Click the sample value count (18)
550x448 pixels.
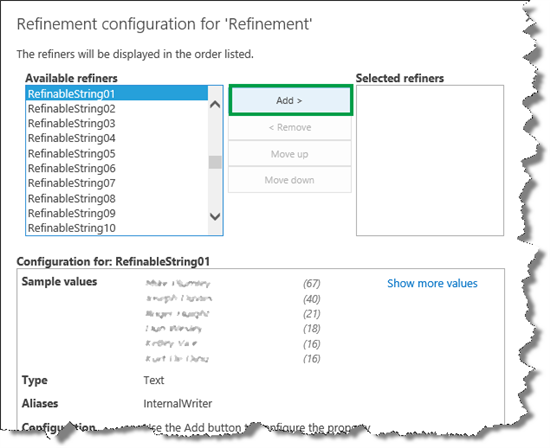(x=311, y=328)
